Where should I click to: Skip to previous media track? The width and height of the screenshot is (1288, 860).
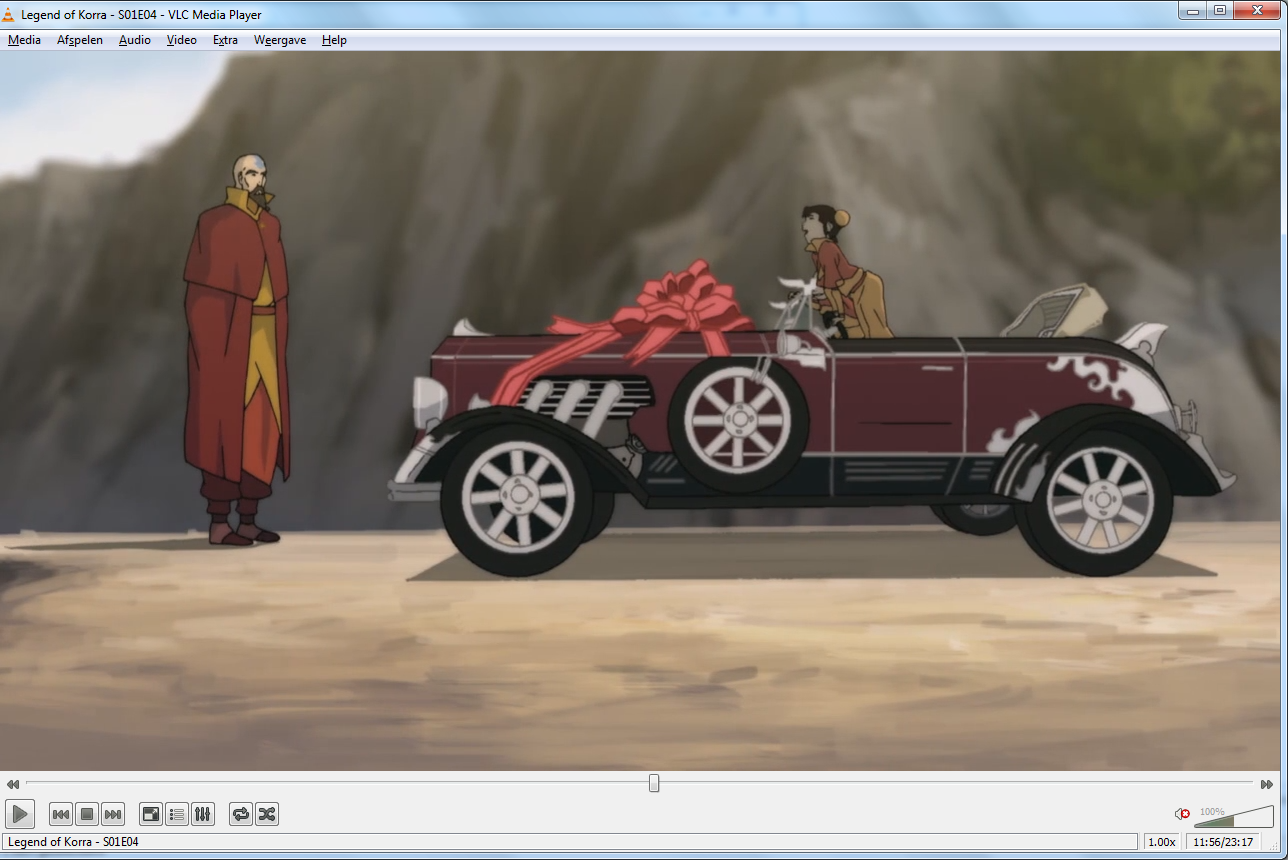point(61,814)
